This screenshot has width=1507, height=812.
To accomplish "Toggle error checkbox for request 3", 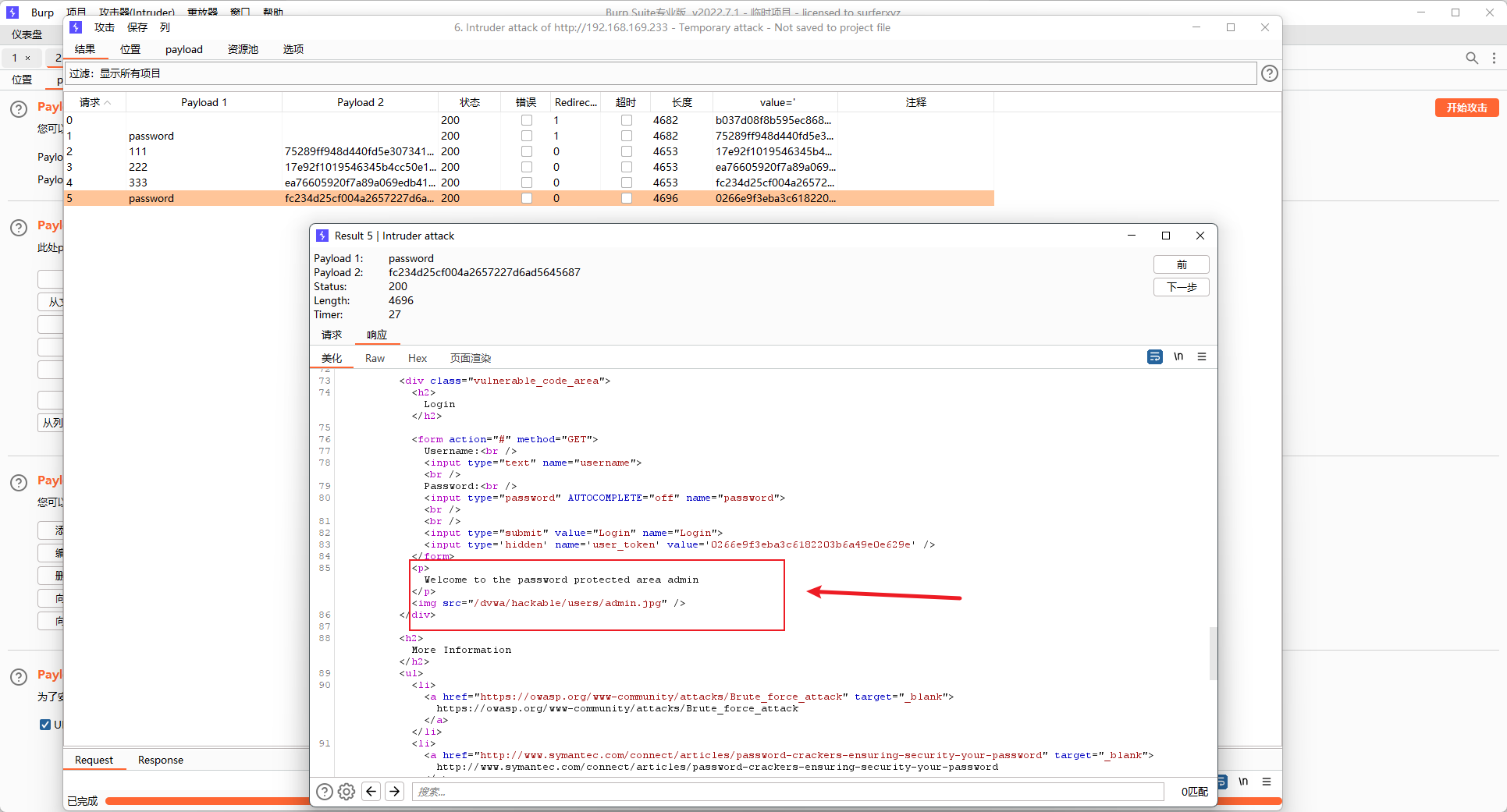I will [x=527, y=167].
